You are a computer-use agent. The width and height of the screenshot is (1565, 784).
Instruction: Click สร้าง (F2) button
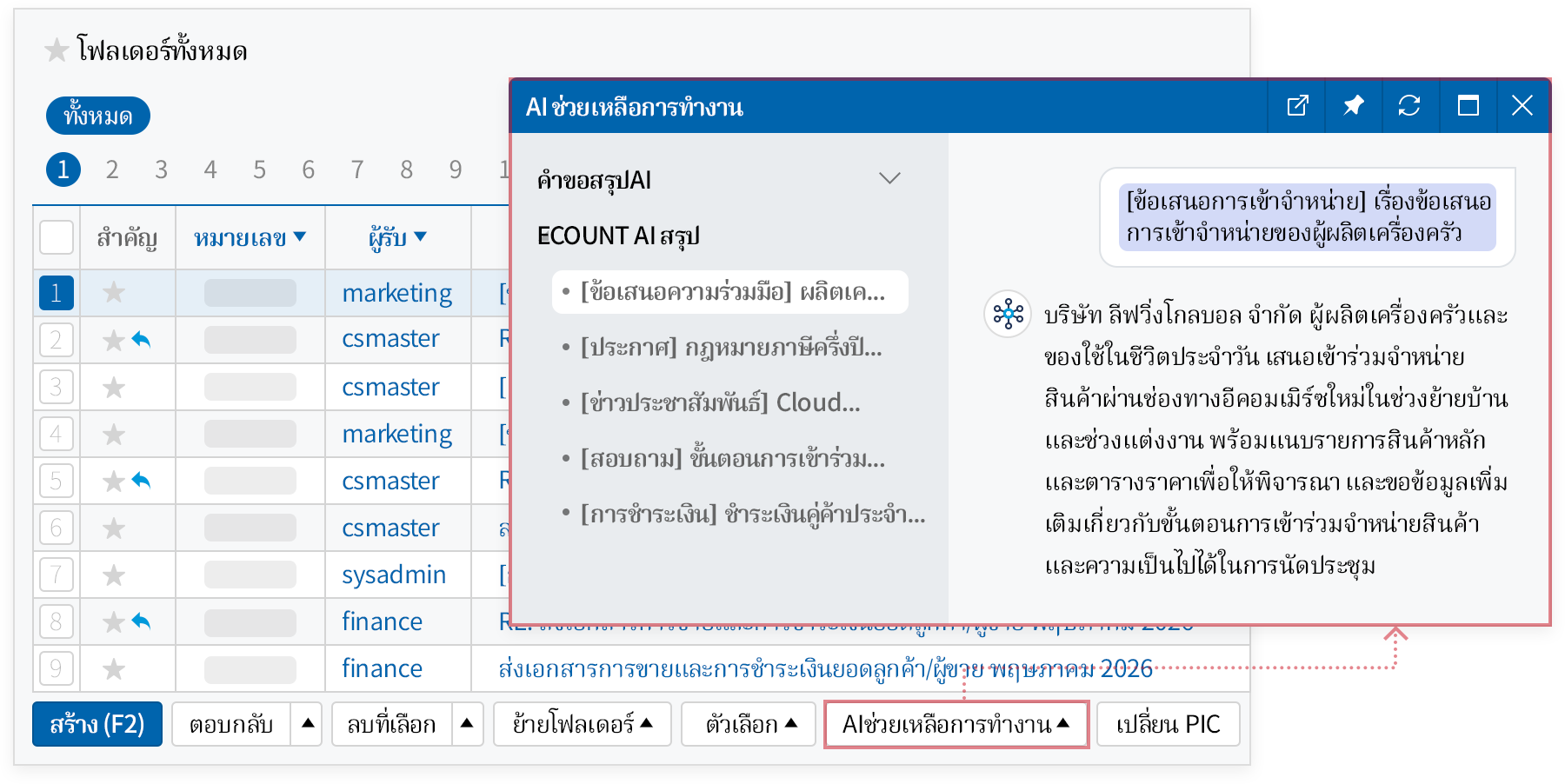click(97, 724)
